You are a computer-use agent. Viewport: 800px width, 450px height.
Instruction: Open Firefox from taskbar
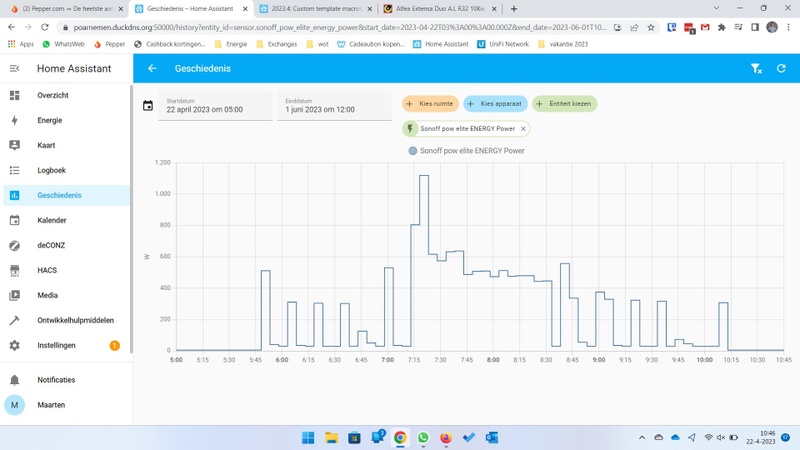pos(446,438)
